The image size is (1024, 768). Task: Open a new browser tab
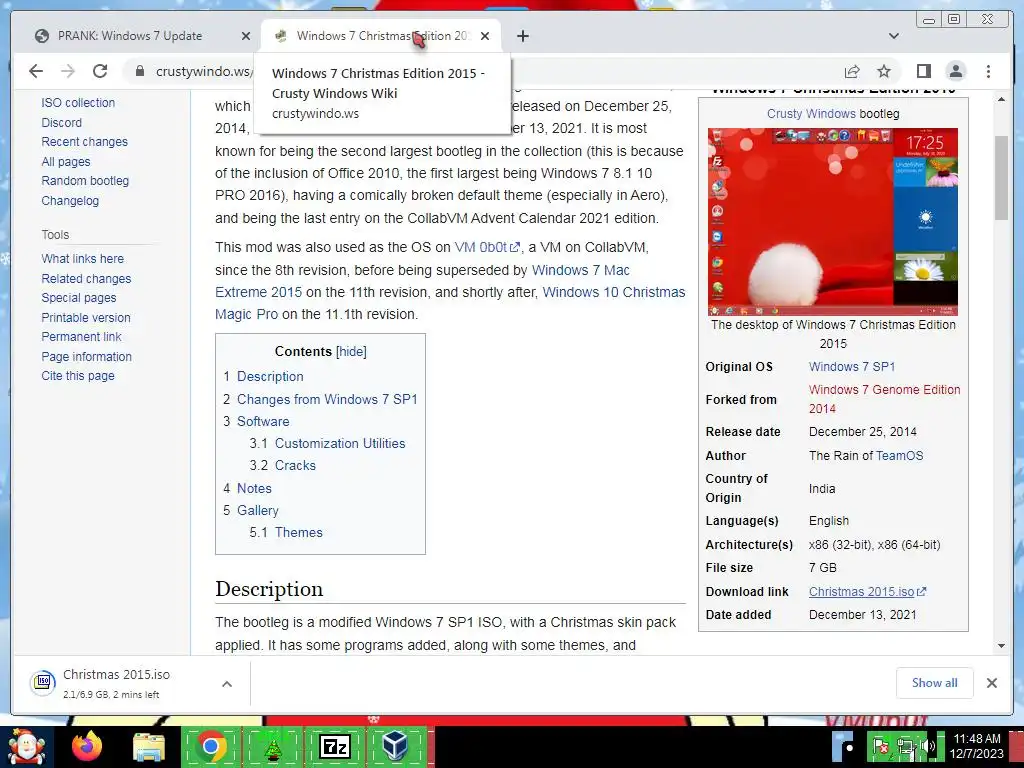pyautogui.click(x=522, y=36)
